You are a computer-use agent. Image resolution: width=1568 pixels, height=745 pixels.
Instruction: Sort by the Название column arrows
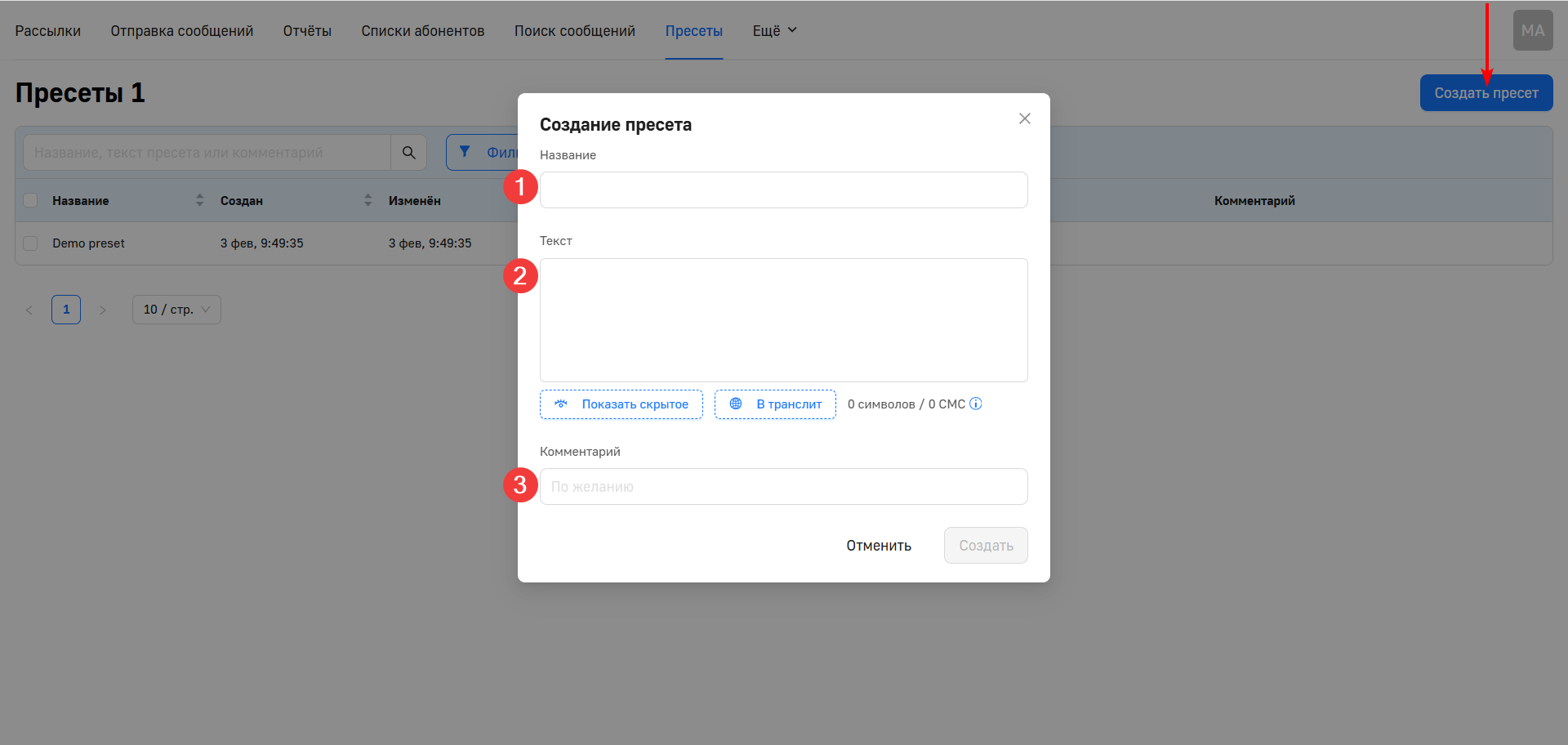[x=199, y=200]
